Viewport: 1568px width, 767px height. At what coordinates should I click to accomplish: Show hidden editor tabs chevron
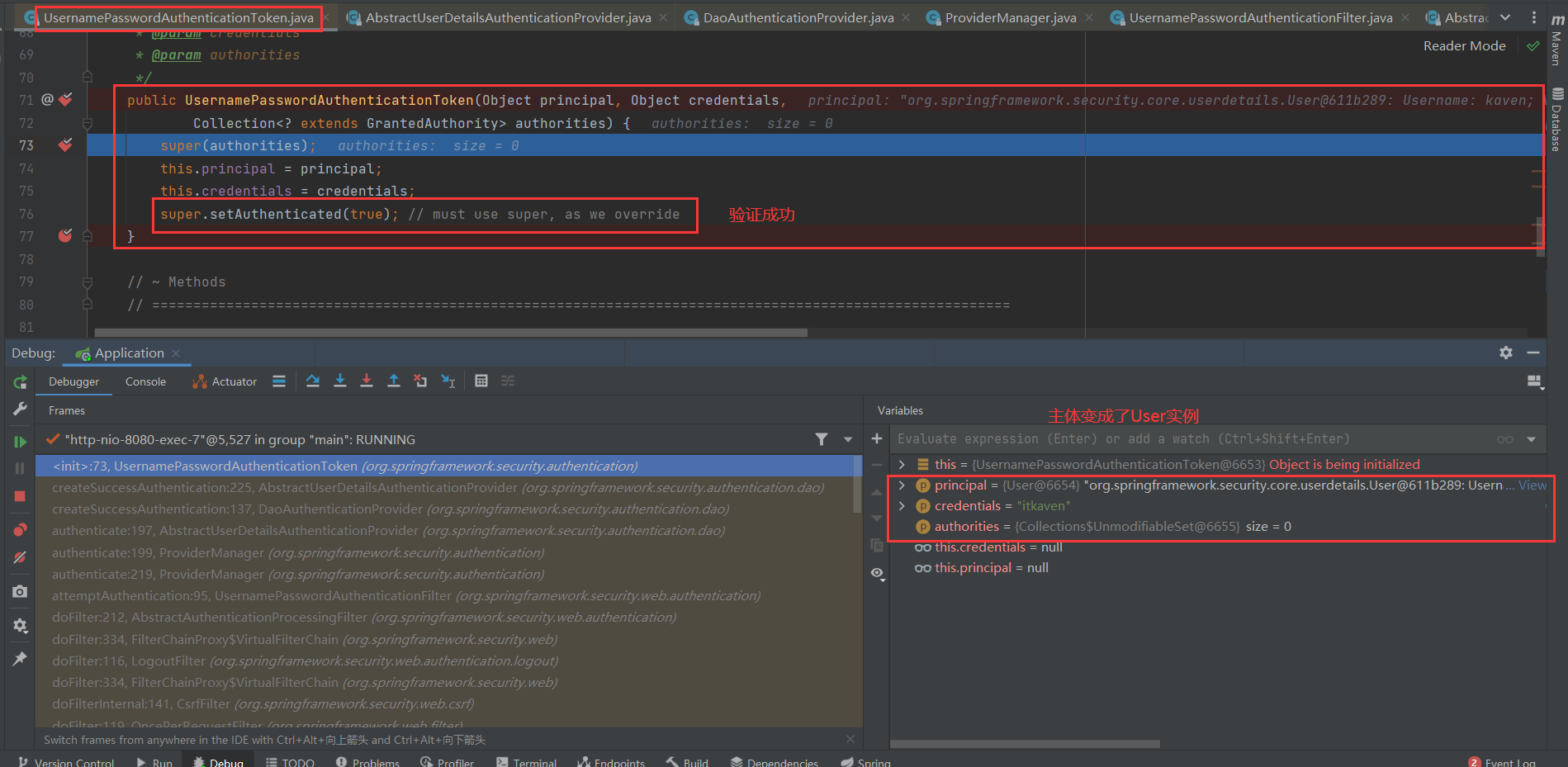tap(1505, 17)
